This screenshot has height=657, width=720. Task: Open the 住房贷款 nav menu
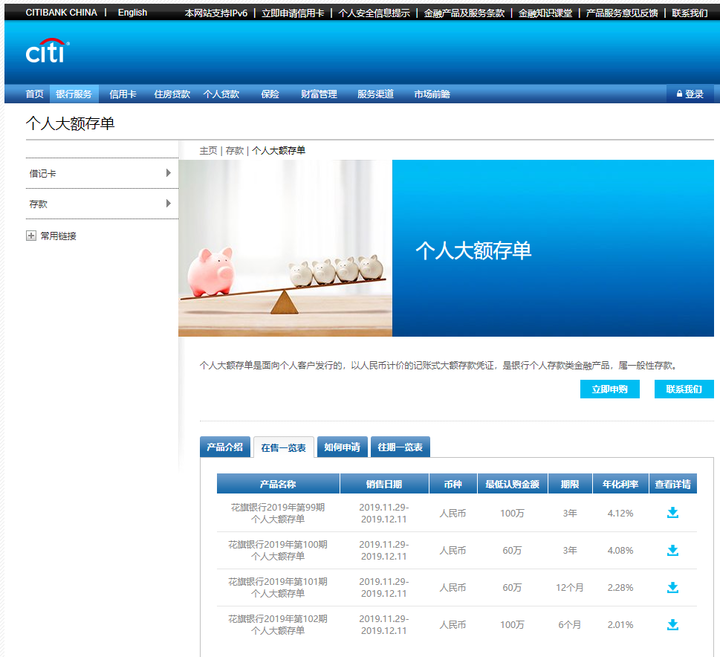tap(172, 94)
